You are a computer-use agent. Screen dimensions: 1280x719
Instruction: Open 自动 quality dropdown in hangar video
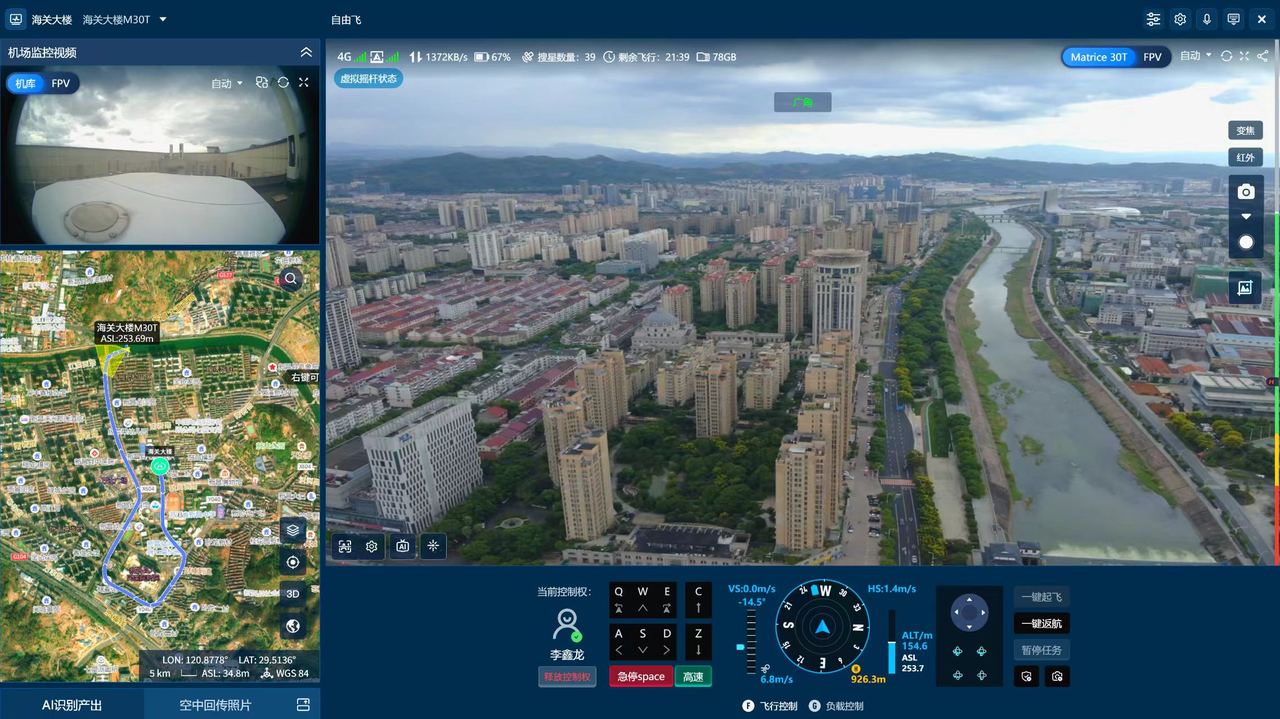(x=227, y=83)
